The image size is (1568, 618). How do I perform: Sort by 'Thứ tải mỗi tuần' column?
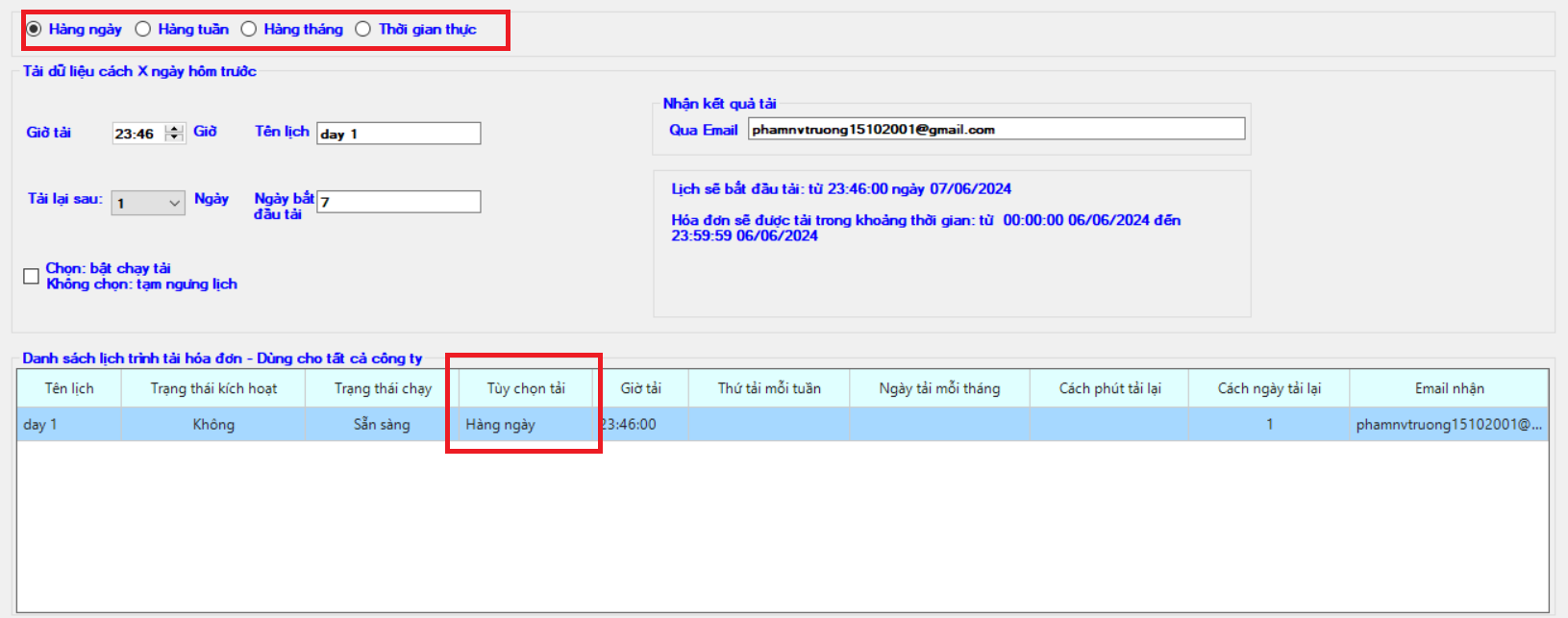[769, 388]
